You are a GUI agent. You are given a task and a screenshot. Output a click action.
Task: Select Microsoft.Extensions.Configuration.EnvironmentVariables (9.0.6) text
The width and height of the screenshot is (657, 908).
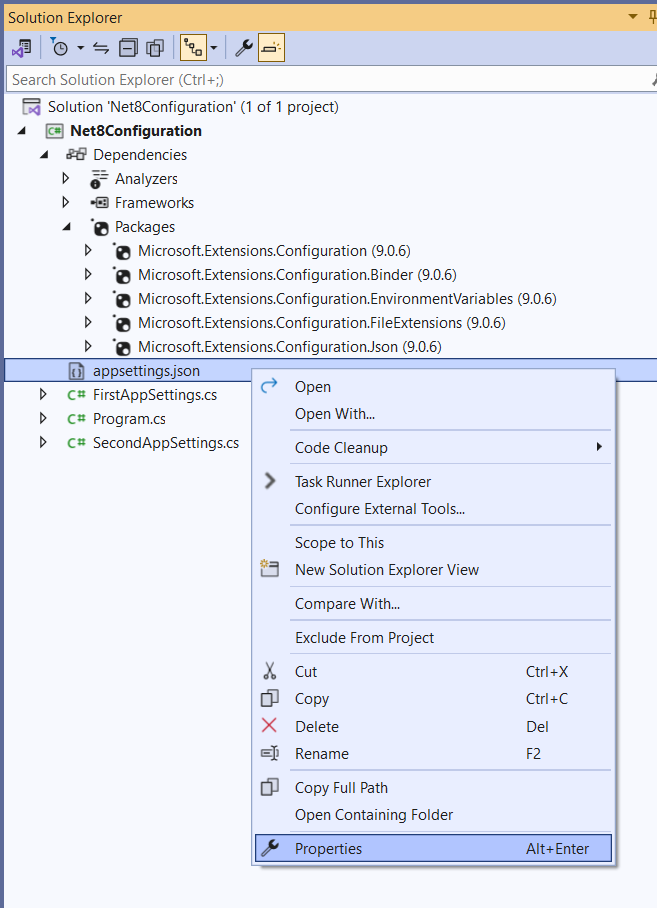[347, 299]
